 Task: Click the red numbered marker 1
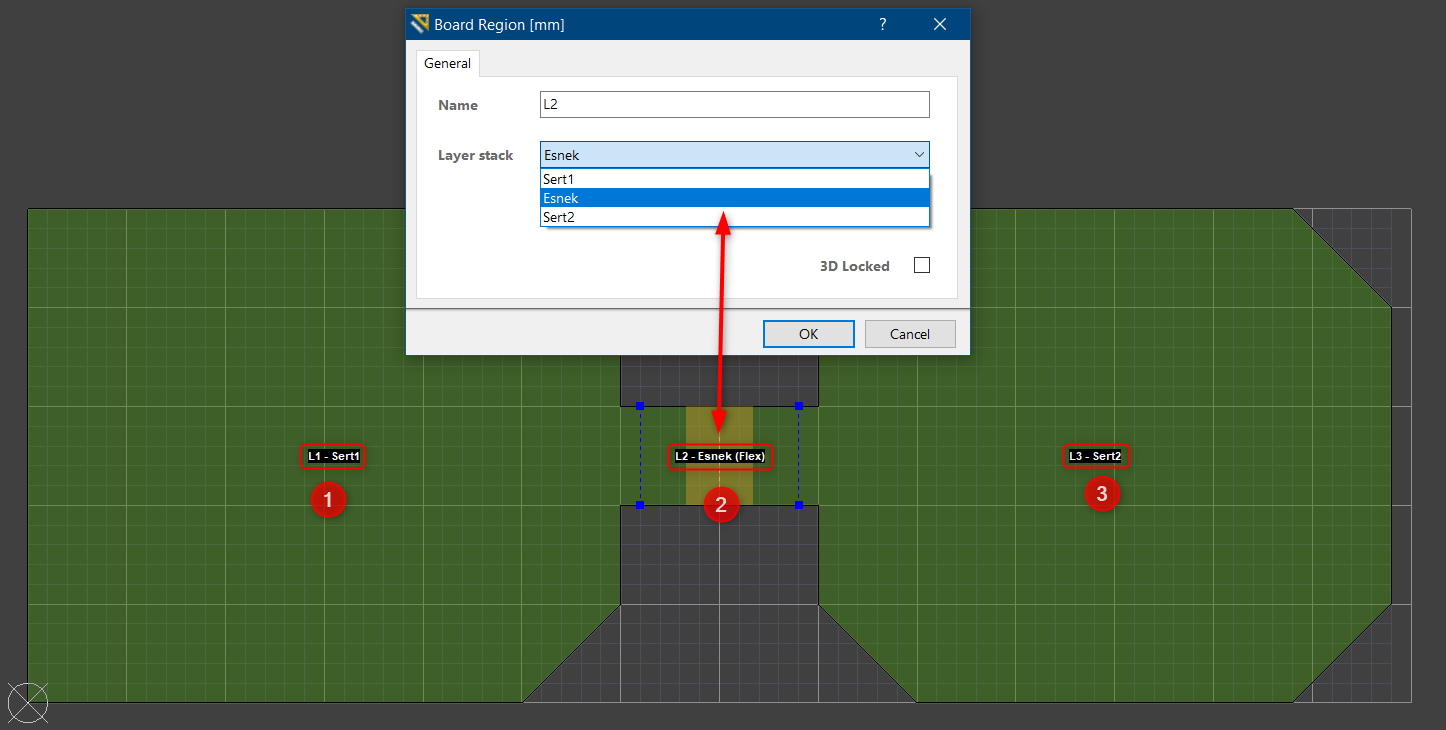pyautogui.click(x=329, y=500)
